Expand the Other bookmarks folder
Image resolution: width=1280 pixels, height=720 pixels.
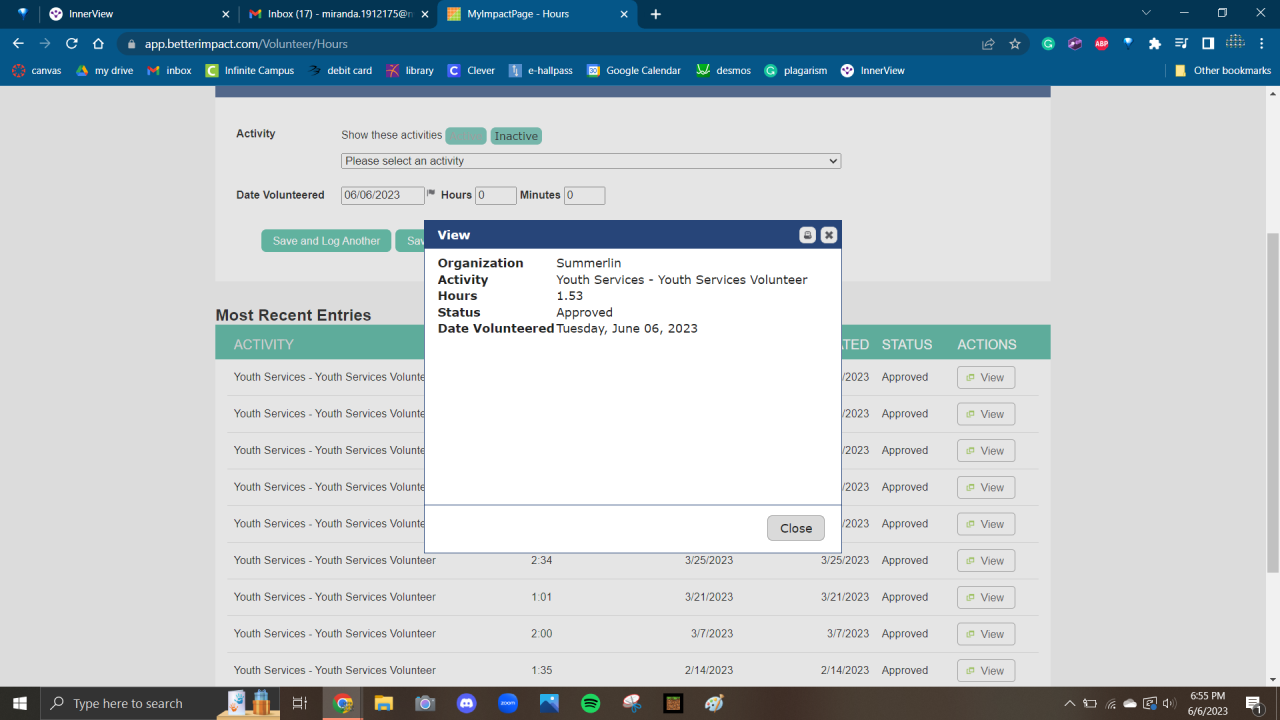[1223, 70]
